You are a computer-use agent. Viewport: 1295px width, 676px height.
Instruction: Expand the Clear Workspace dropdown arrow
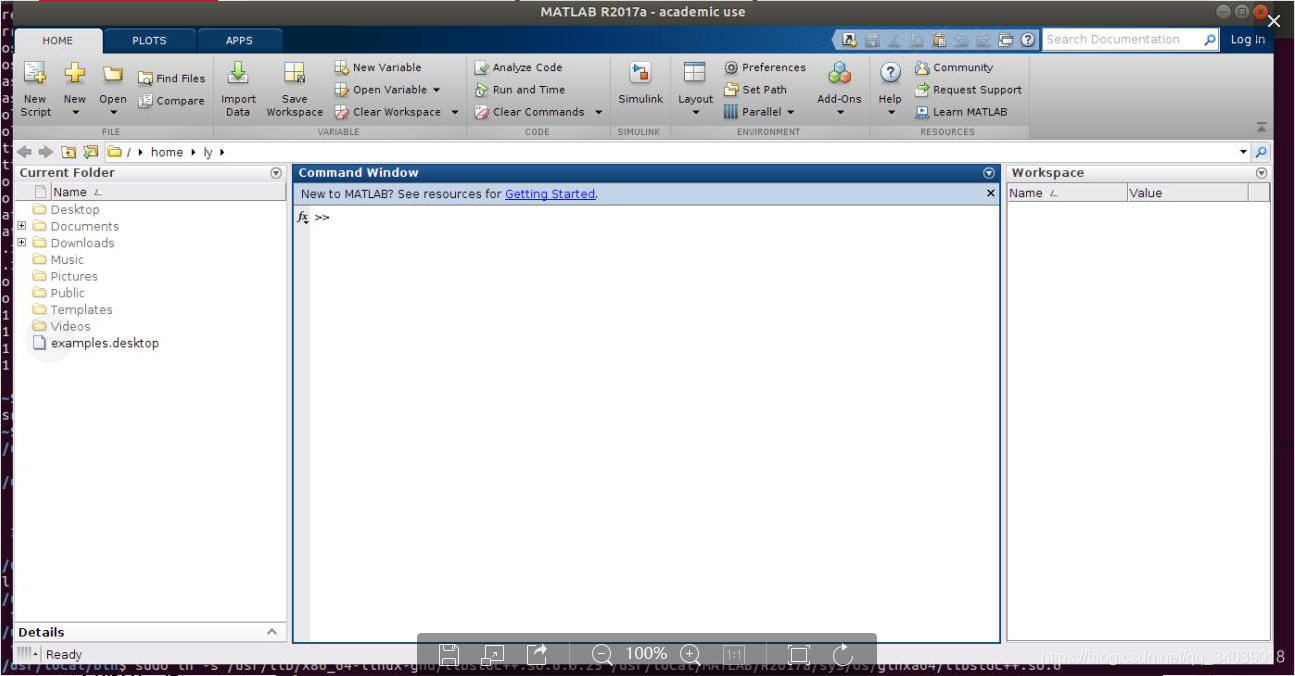pyautogui.click(x=454, y=112)
